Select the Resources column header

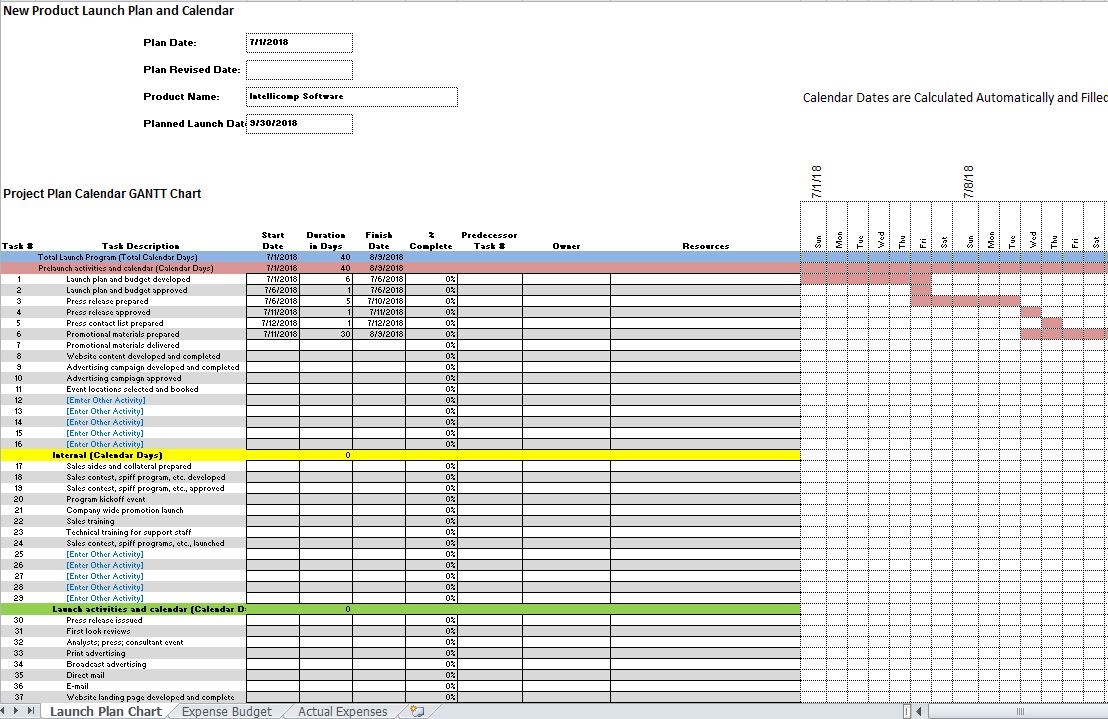(x=705, y=246)
